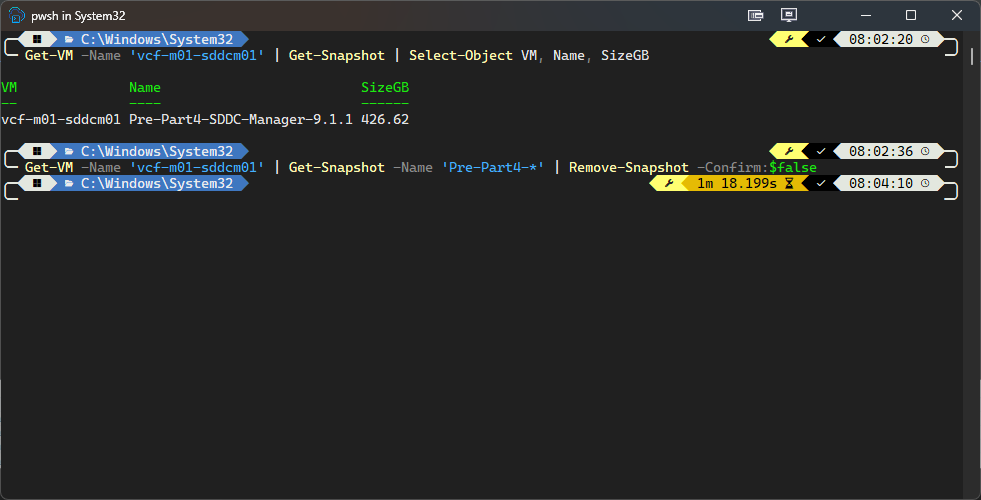
Task: Click the wrench icon beside 1m 18.199s
Action: point(669,183)
